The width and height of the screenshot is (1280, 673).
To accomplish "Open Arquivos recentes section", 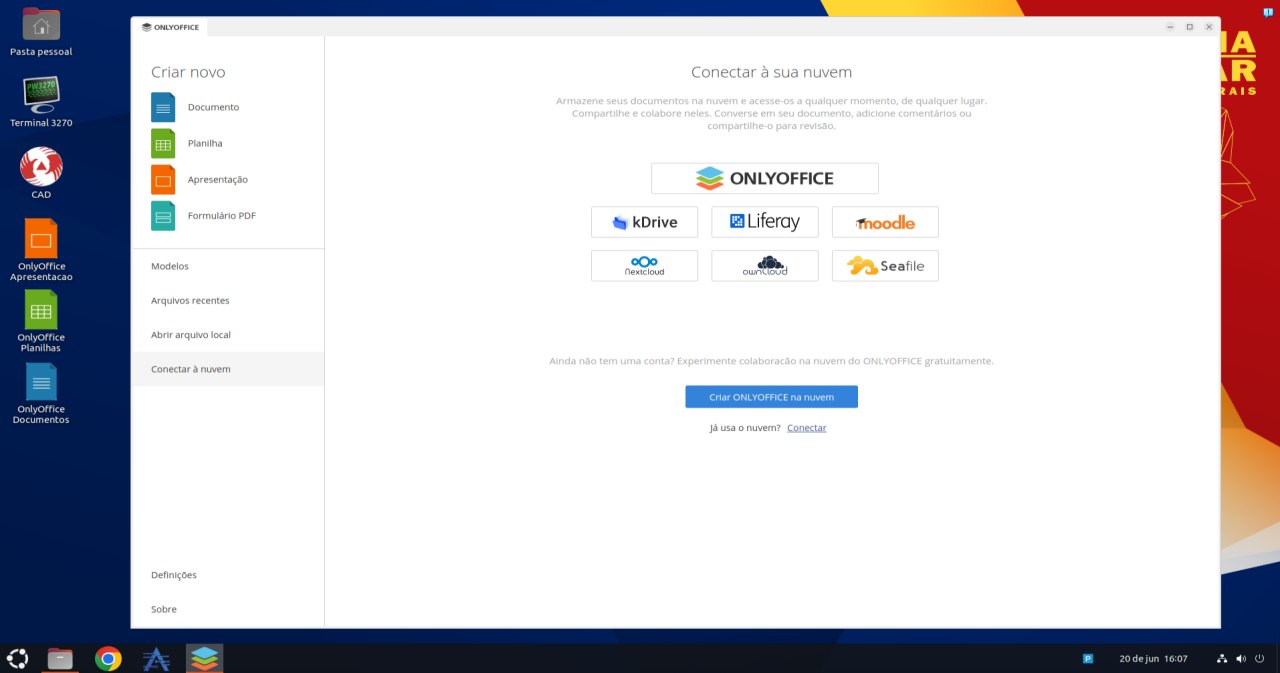I will 190,300.
